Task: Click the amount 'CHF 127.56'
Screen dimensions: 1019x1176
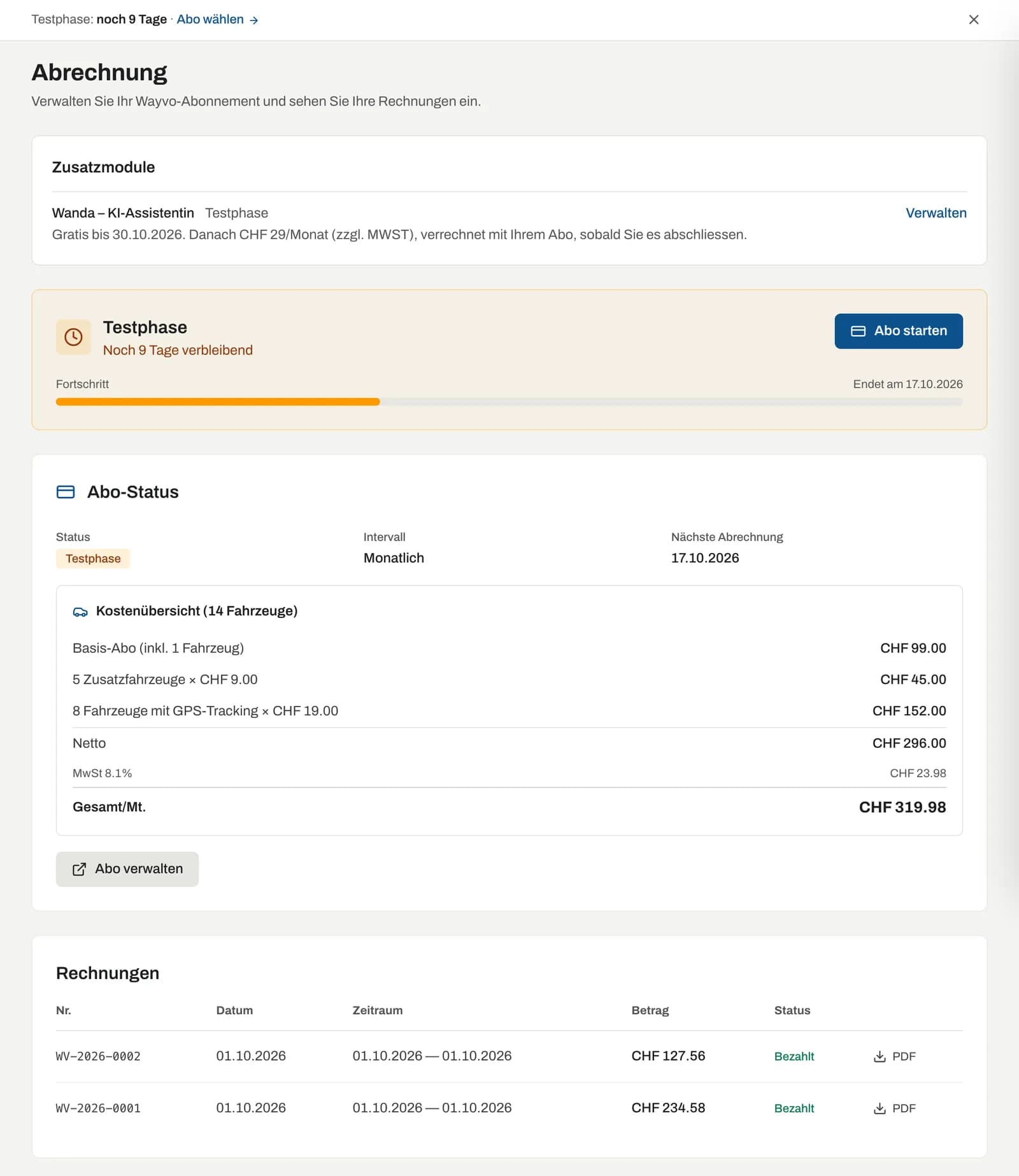Action: point(668,1056)
